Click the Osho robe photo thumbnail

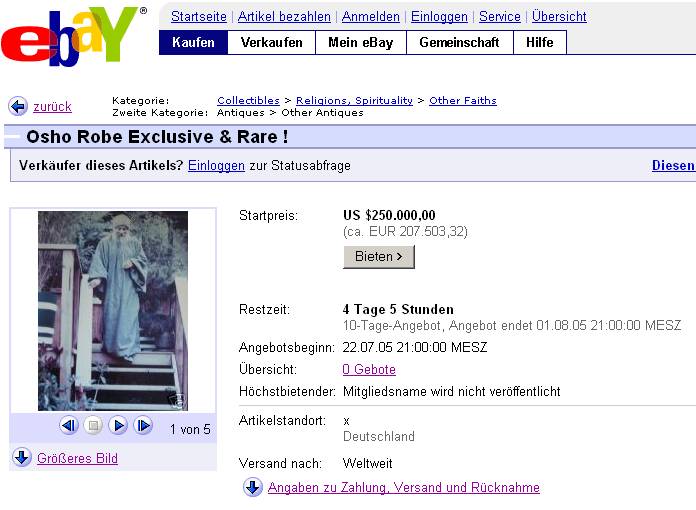[x=113, y=311]
